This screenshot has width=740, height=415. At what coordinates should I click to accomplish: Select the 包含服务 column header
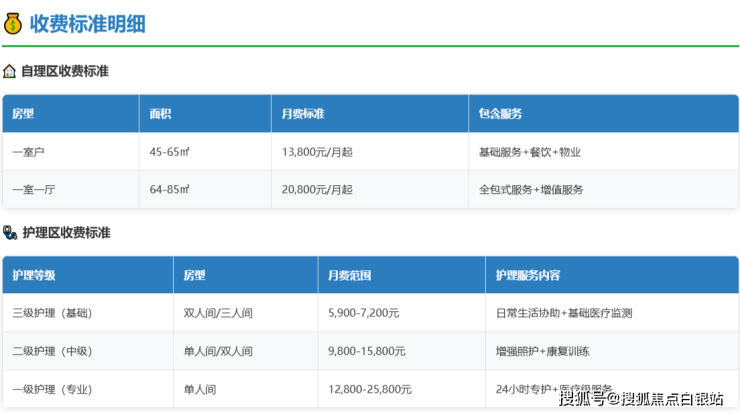[501, 114]
